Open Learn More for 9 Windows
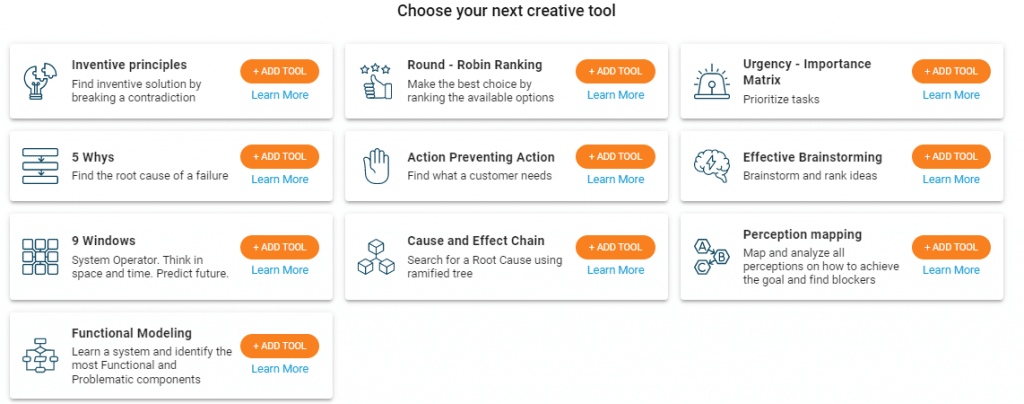 (280, 270)
